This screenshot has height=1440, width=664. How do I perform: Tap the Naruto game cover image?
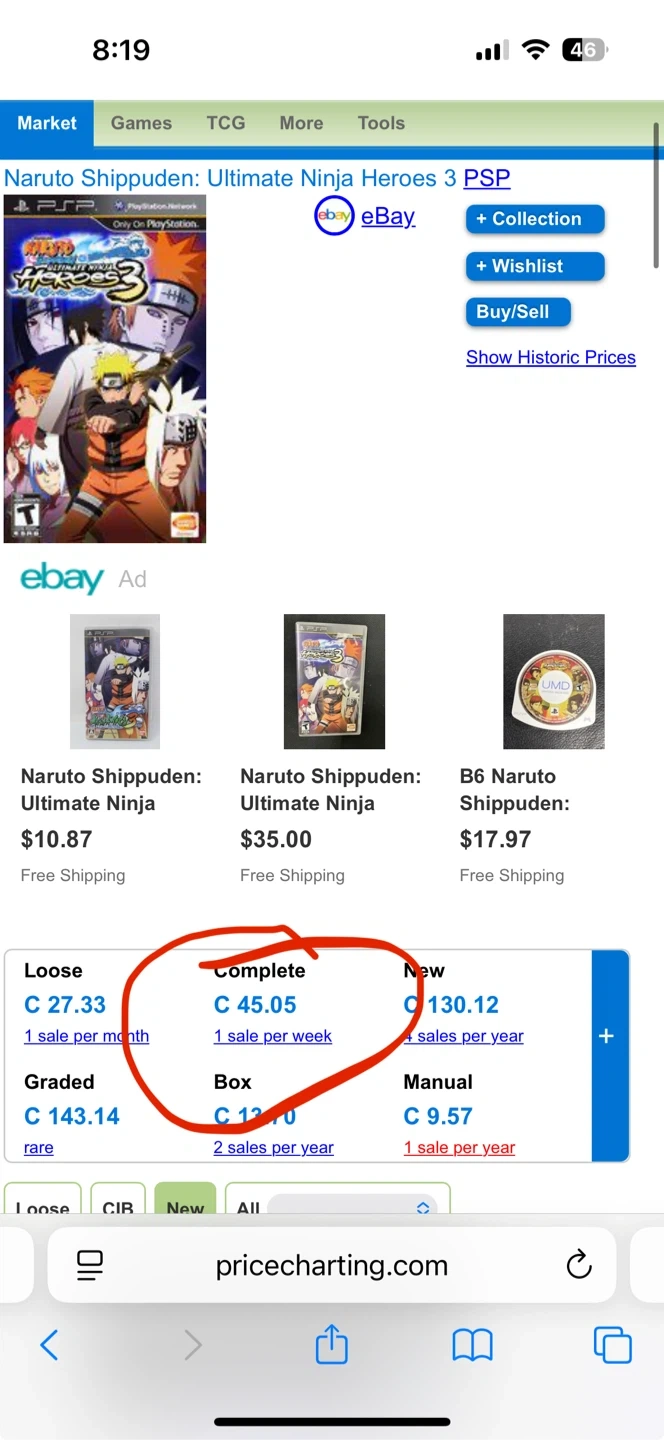point(105,369)
